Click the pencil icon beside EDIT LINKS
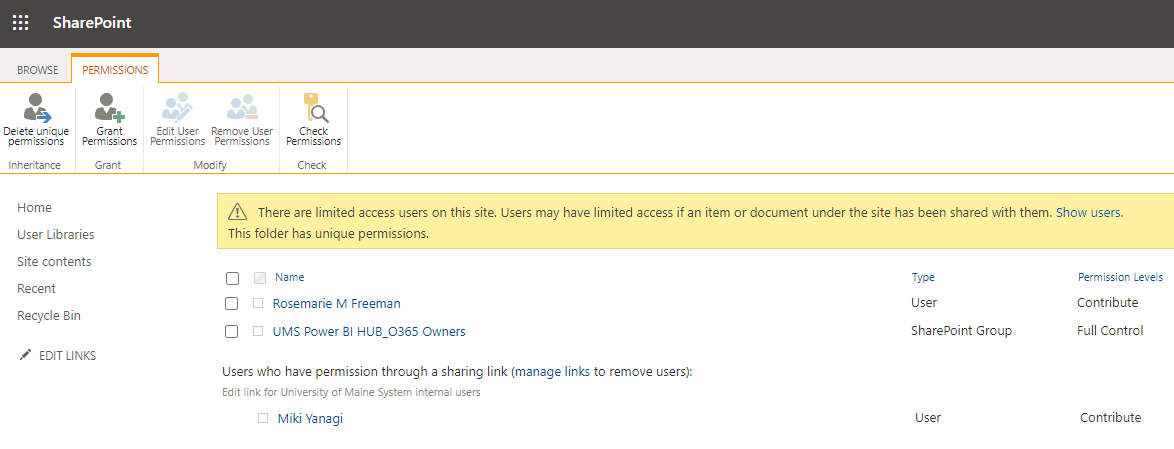Image resolution: width=1174 pixels, height=449 pixels. (x=25, y=355)
